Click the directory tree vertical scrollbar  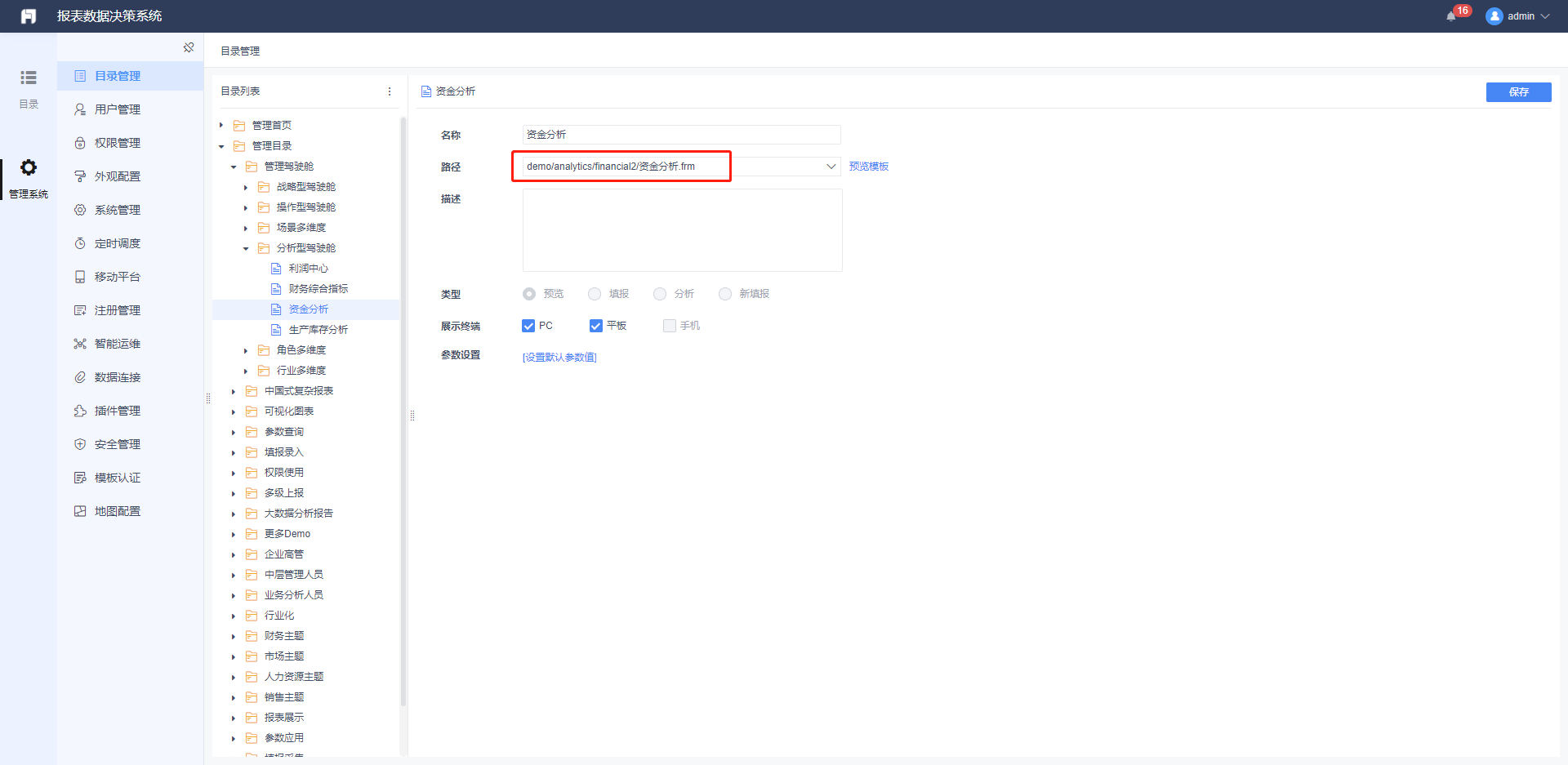[403, 411]
